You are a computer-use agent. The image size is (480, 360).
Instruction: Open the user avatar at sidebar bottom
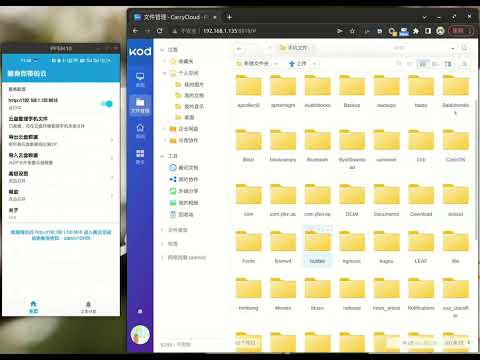[x=140, y=335]
